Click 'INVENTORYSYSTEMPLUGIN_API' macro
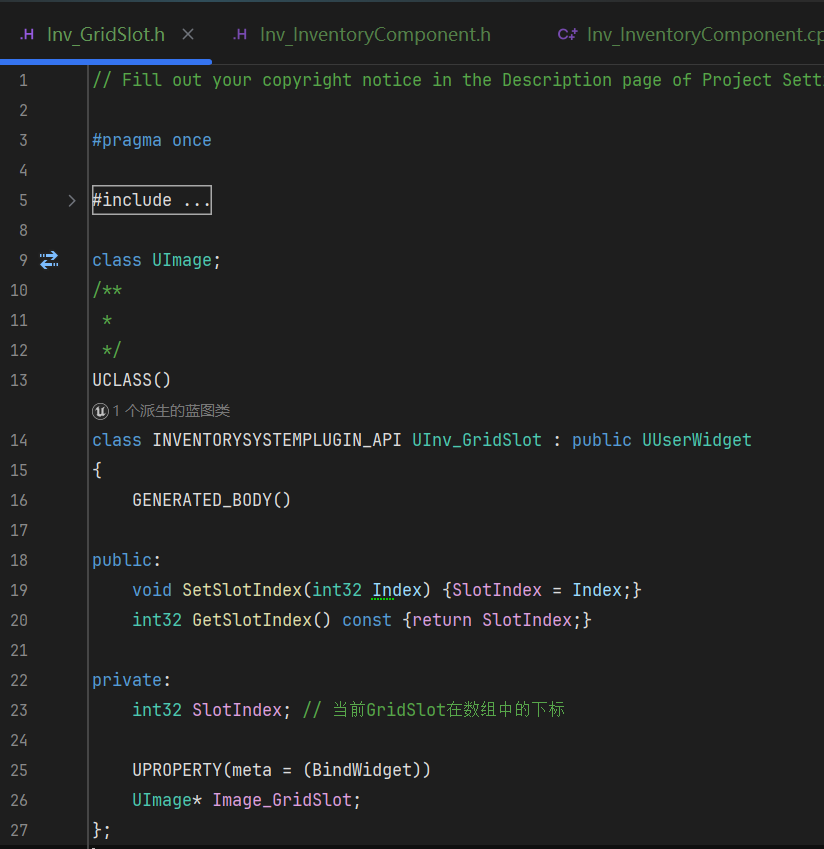The height and width of the screenshot is (849, 824). coord(277,440)
